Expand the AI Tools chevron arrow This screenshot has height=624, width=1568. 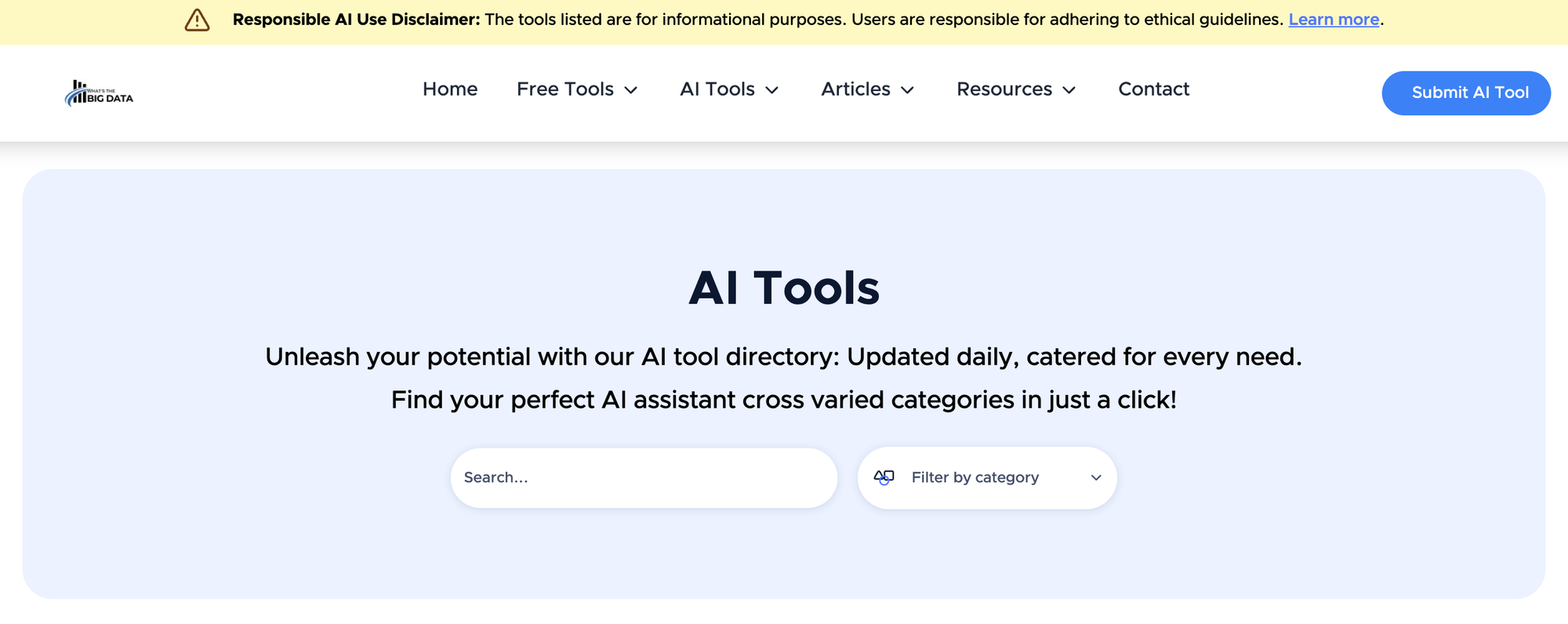pyautogui.click(x=772, y=90)
